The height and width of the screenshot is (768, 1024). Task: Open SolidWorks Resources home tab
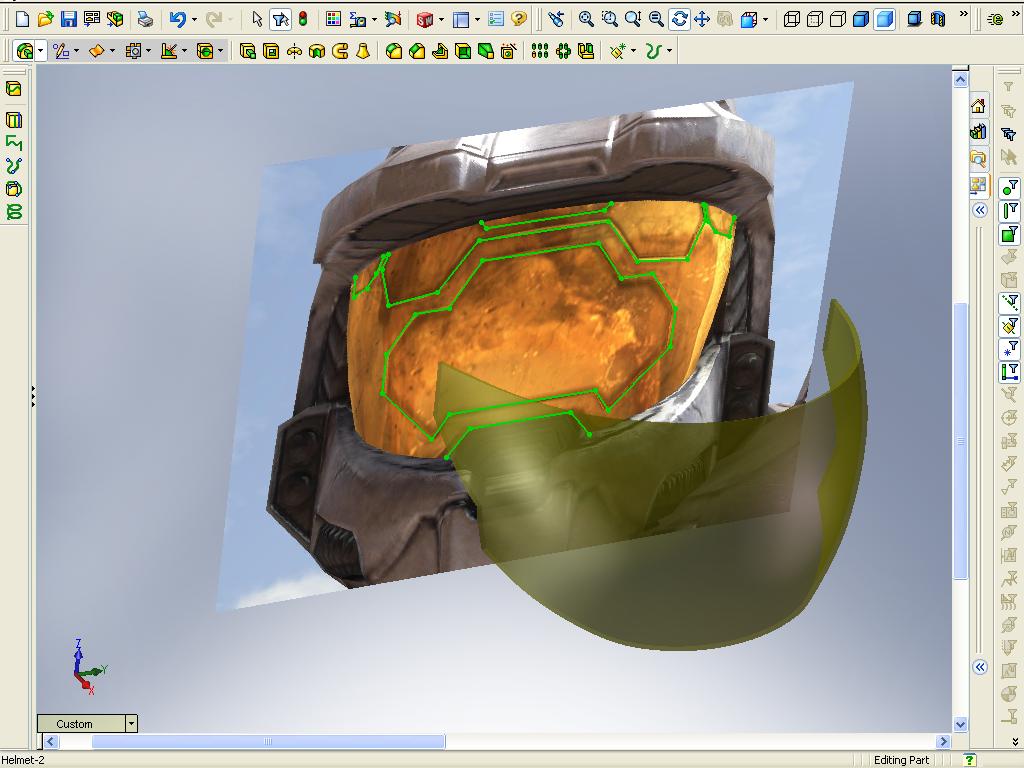pos(978,105)
